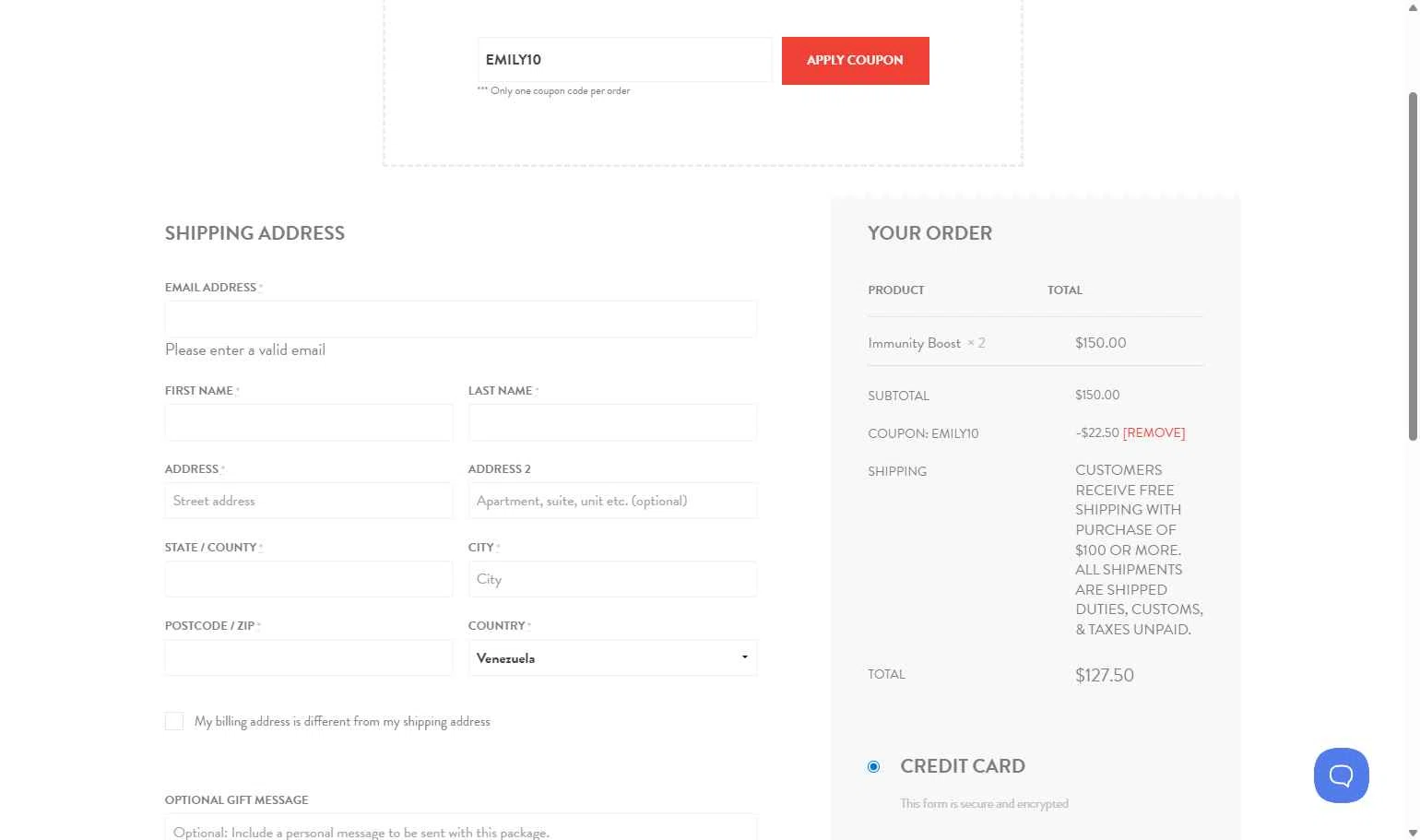The image size is (1420, 840).
Task: Click the Immunity Boost product name
Action: tap(914, 343)
